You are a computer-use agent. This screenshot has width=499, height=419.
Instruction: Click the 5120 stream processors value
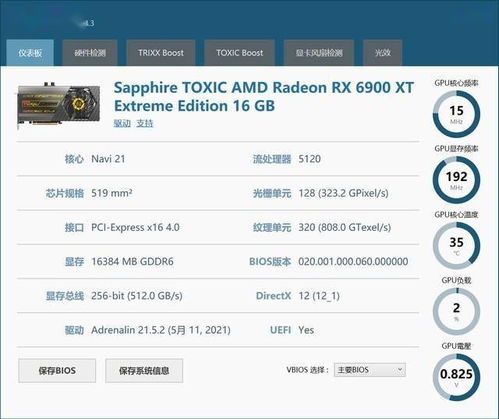coord(310,159)
